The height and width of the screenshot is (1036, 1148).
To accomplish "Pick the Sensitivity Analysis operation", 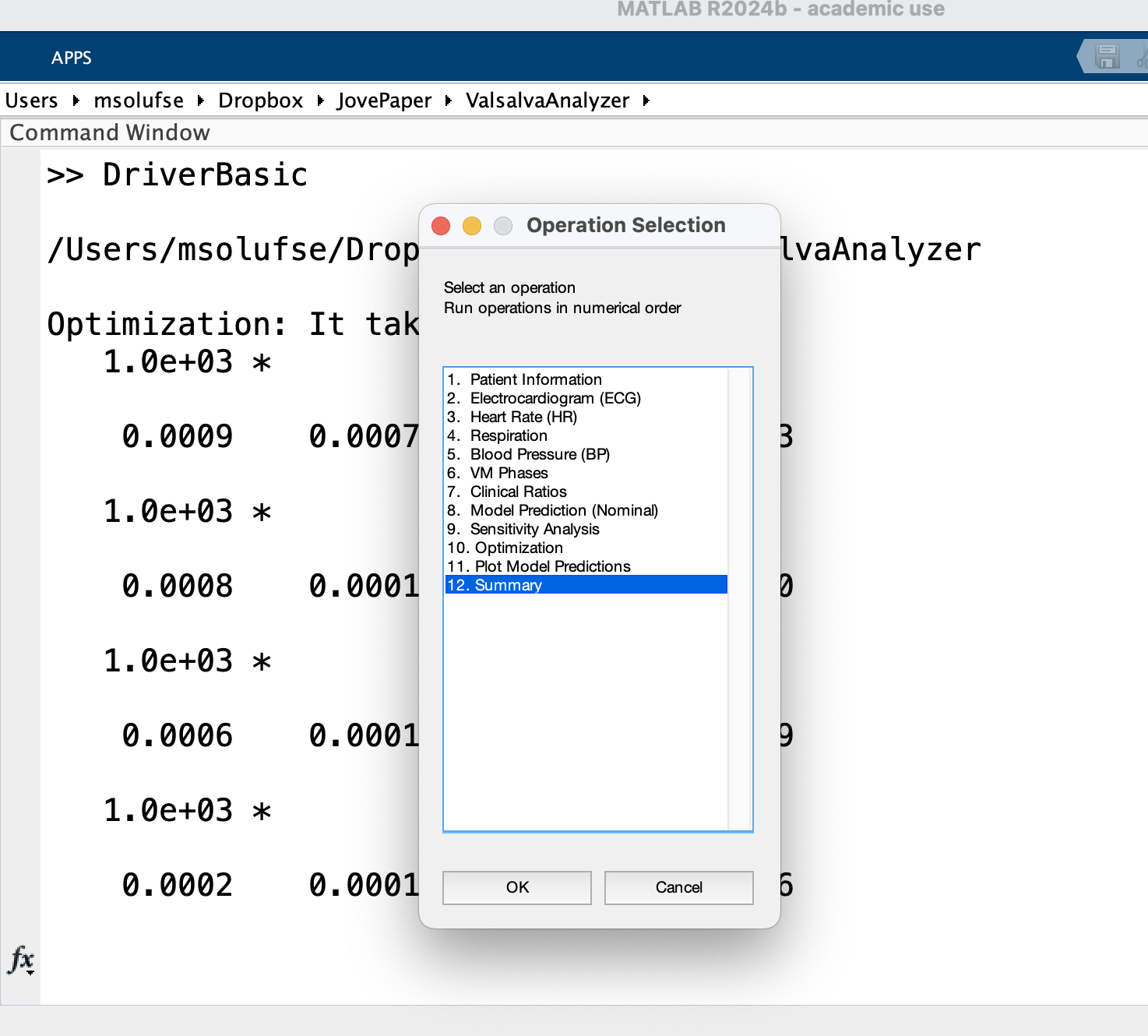I will tap(534, 529).
